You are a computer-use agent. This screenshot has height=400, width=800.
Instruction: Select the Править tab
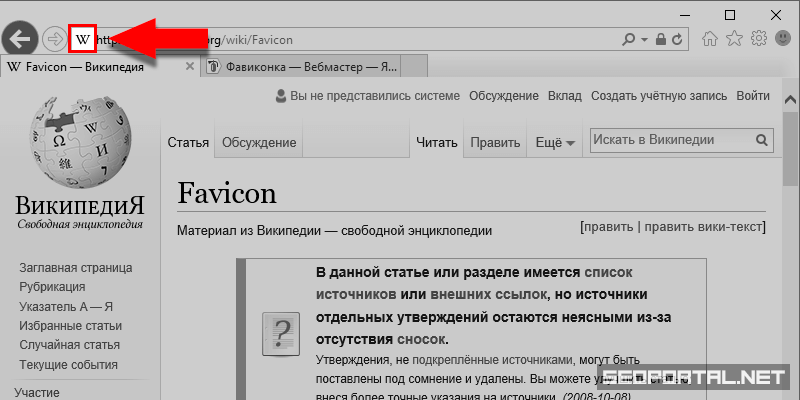pyautogui.click(x=495, y=143)
